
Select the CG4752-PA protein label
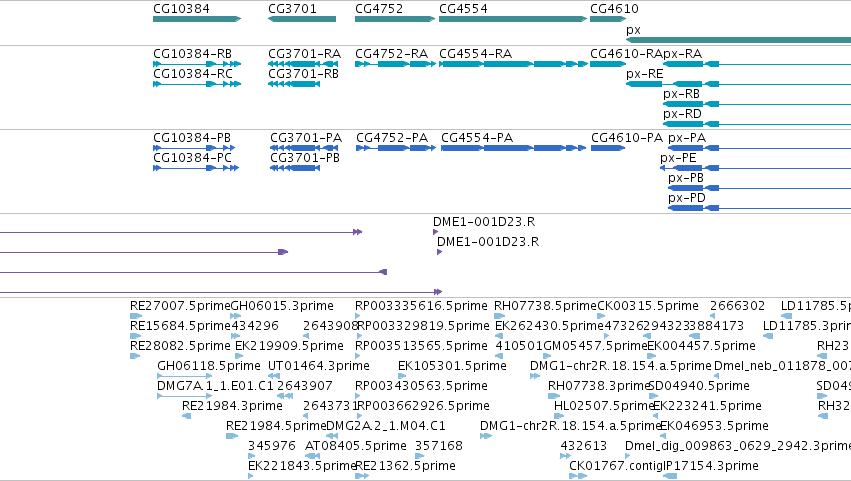point(392,138)
